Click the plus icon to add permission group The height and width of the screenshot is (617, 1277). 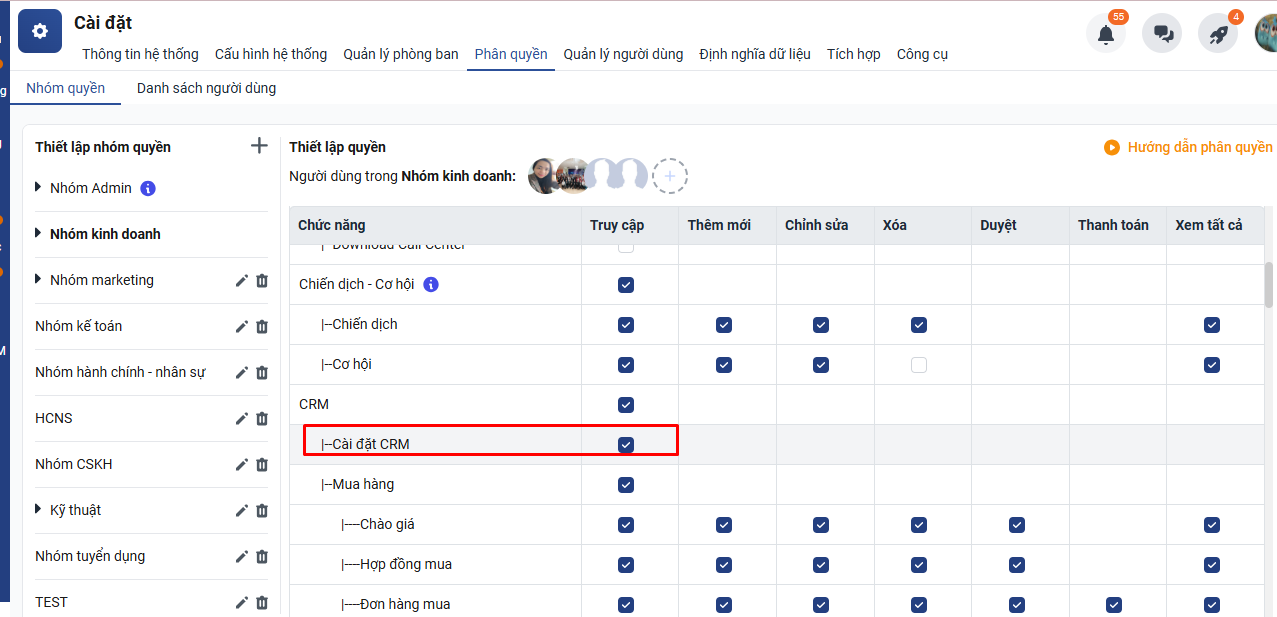[259, 146]
